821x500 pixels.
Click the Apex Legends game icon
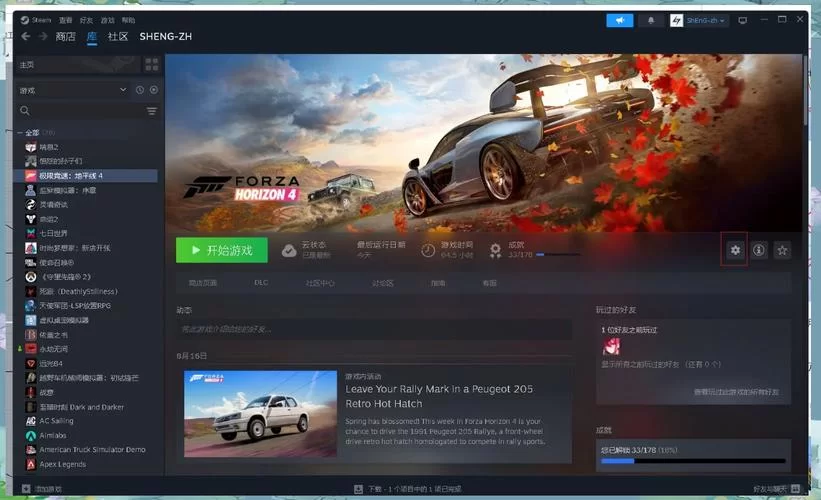click(x=31, y=464)
